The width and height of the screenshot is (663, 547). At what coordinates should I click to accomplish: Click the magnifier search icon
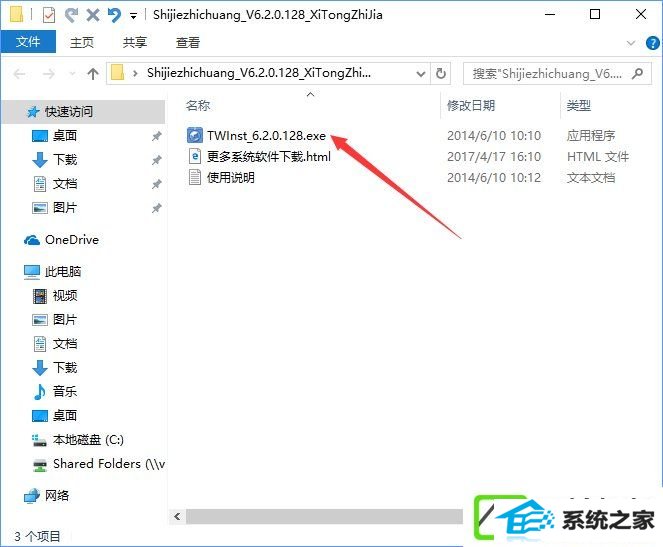[x=638, y=74]
